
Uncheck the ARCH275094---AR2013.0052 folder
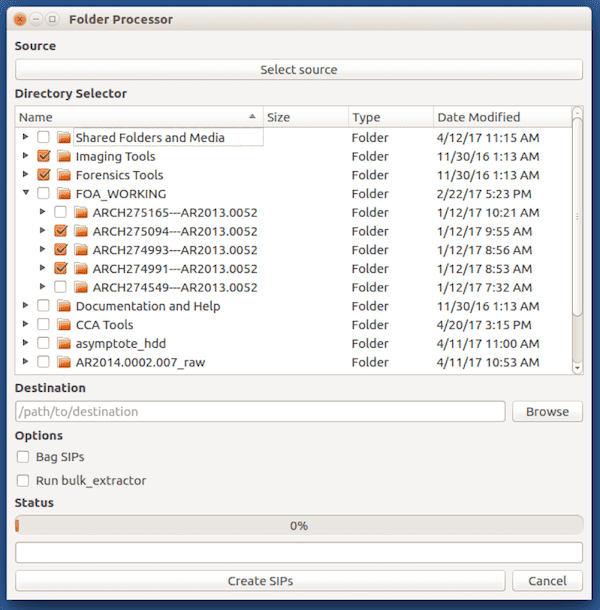60,231
